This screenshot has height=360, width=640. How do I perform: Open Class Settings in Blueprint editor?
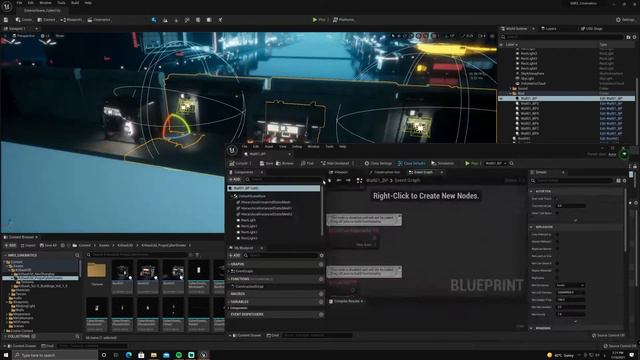point(378,163)
